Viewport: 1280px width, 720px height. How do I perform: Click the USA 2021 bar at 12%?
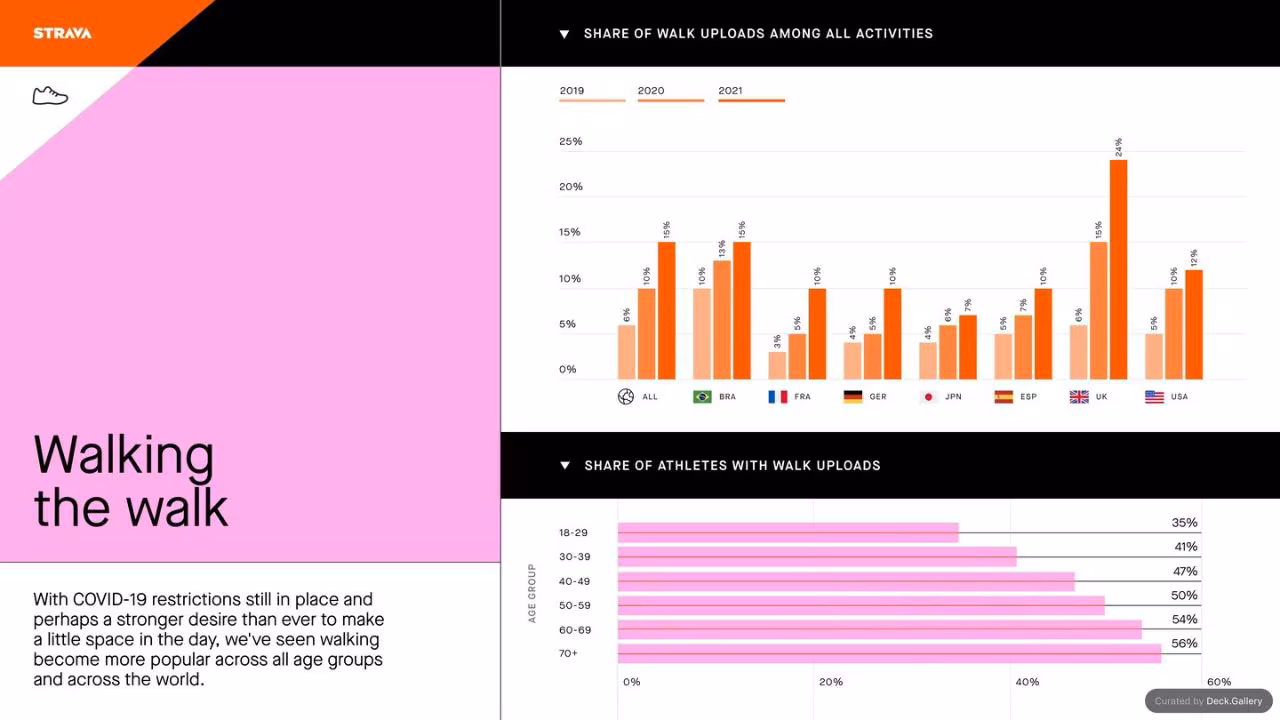click(x=1194, y=325)
